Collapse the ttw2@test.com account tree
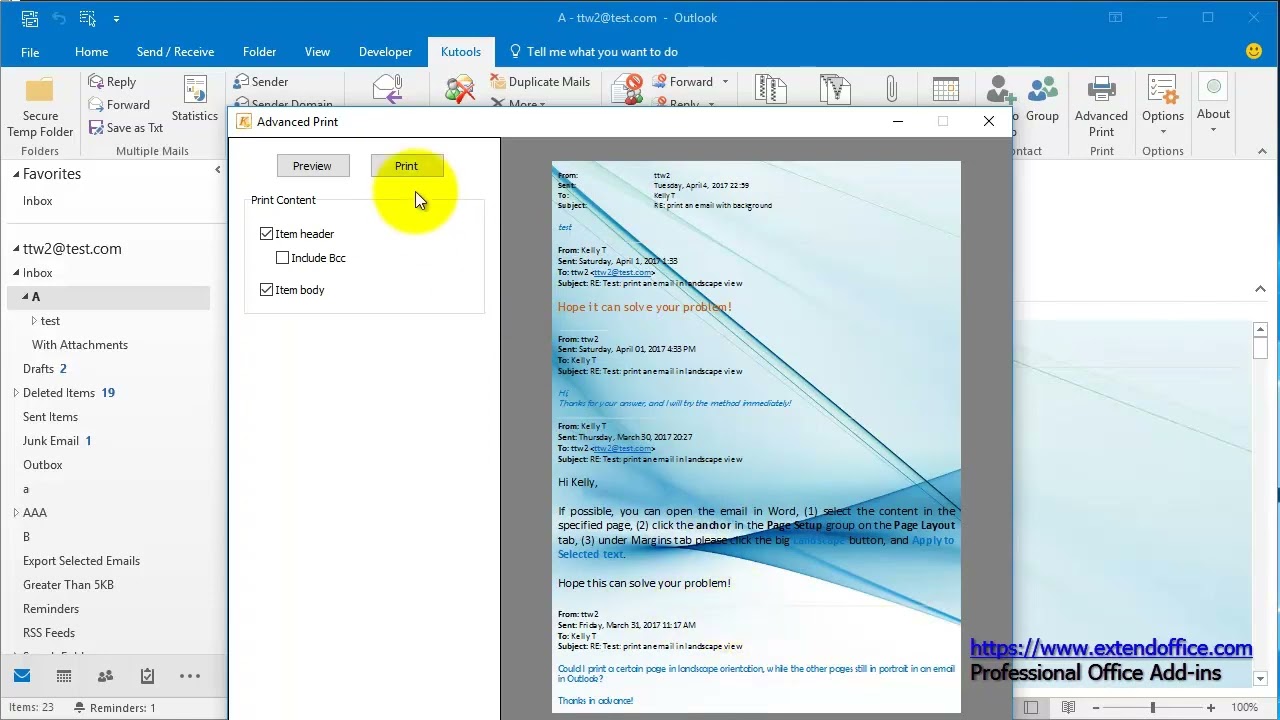The width and height of the screenshot is (1280, 720). pos(16,249)
